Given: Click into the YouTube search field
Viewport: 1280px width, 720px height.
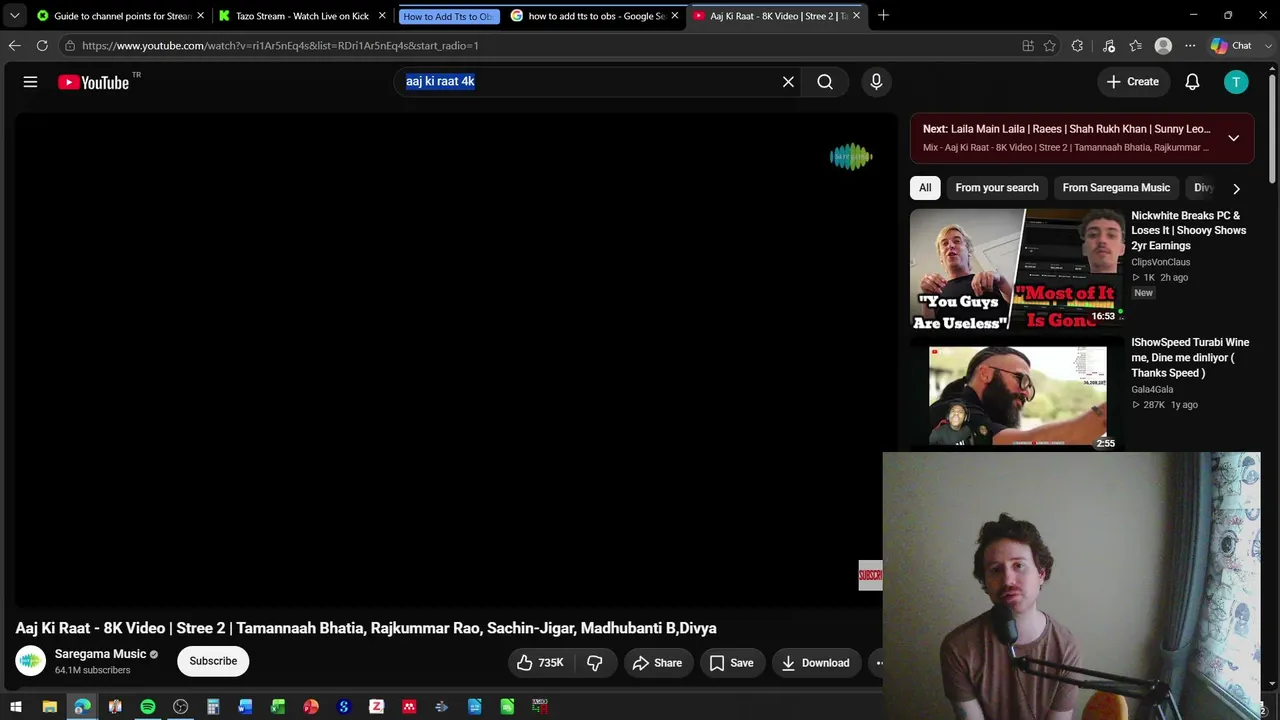Looking at the screenshot, I should [x=590, y=82].
